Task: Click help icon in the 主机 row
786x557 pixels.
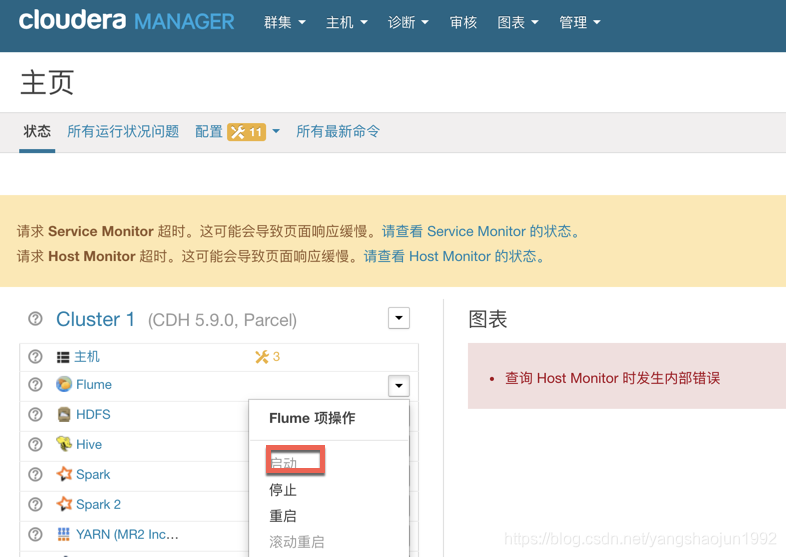Action: [x=35, y=356]
